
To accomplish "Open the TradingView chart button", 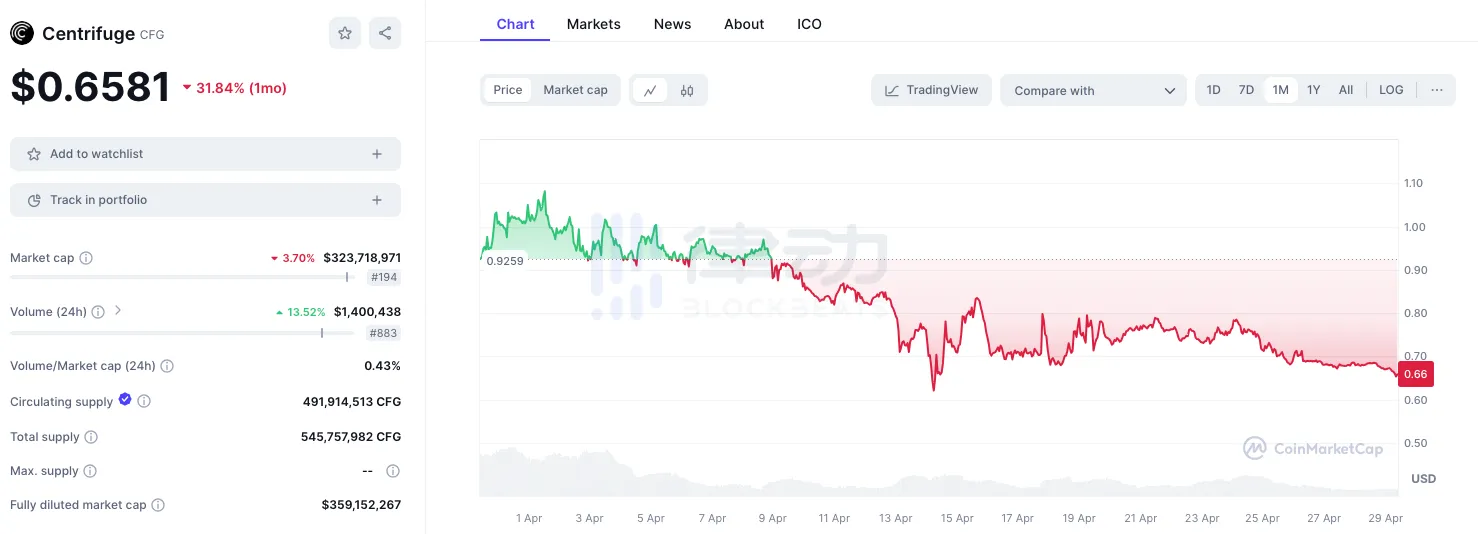I will 931,90.
